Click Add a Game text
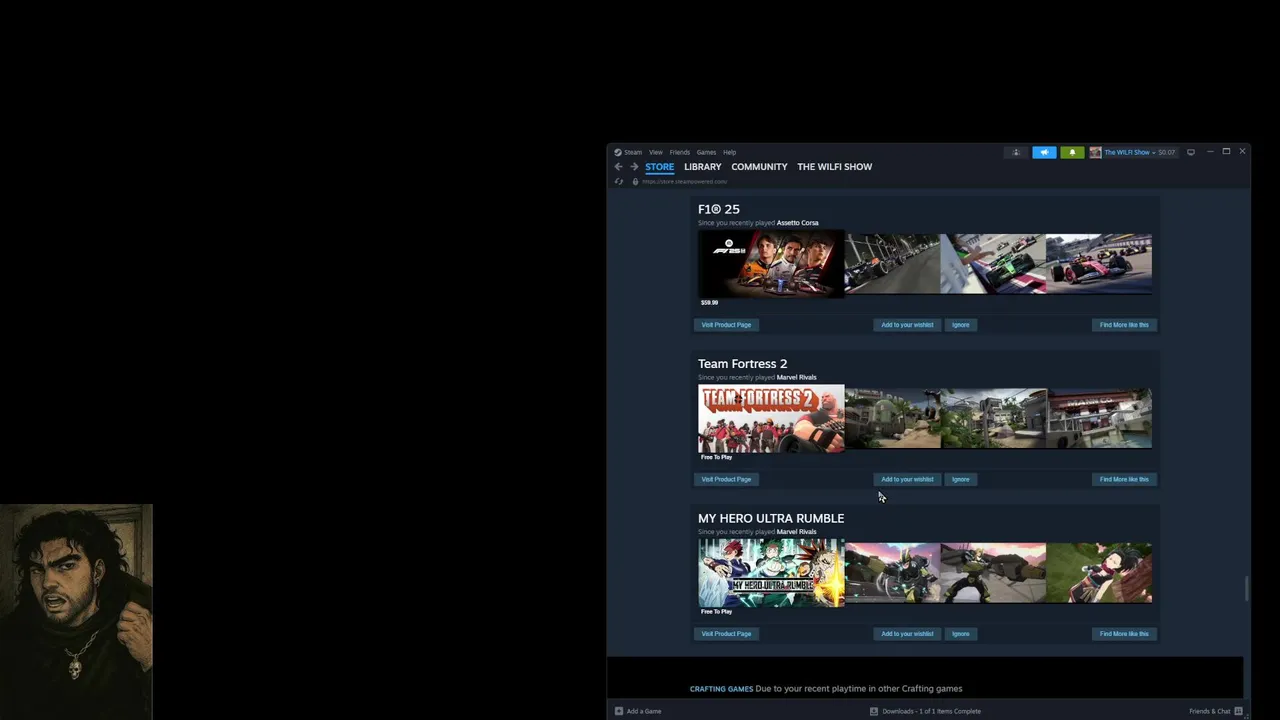Screen dimensions: 1280x720 click(x=644, y=711)
